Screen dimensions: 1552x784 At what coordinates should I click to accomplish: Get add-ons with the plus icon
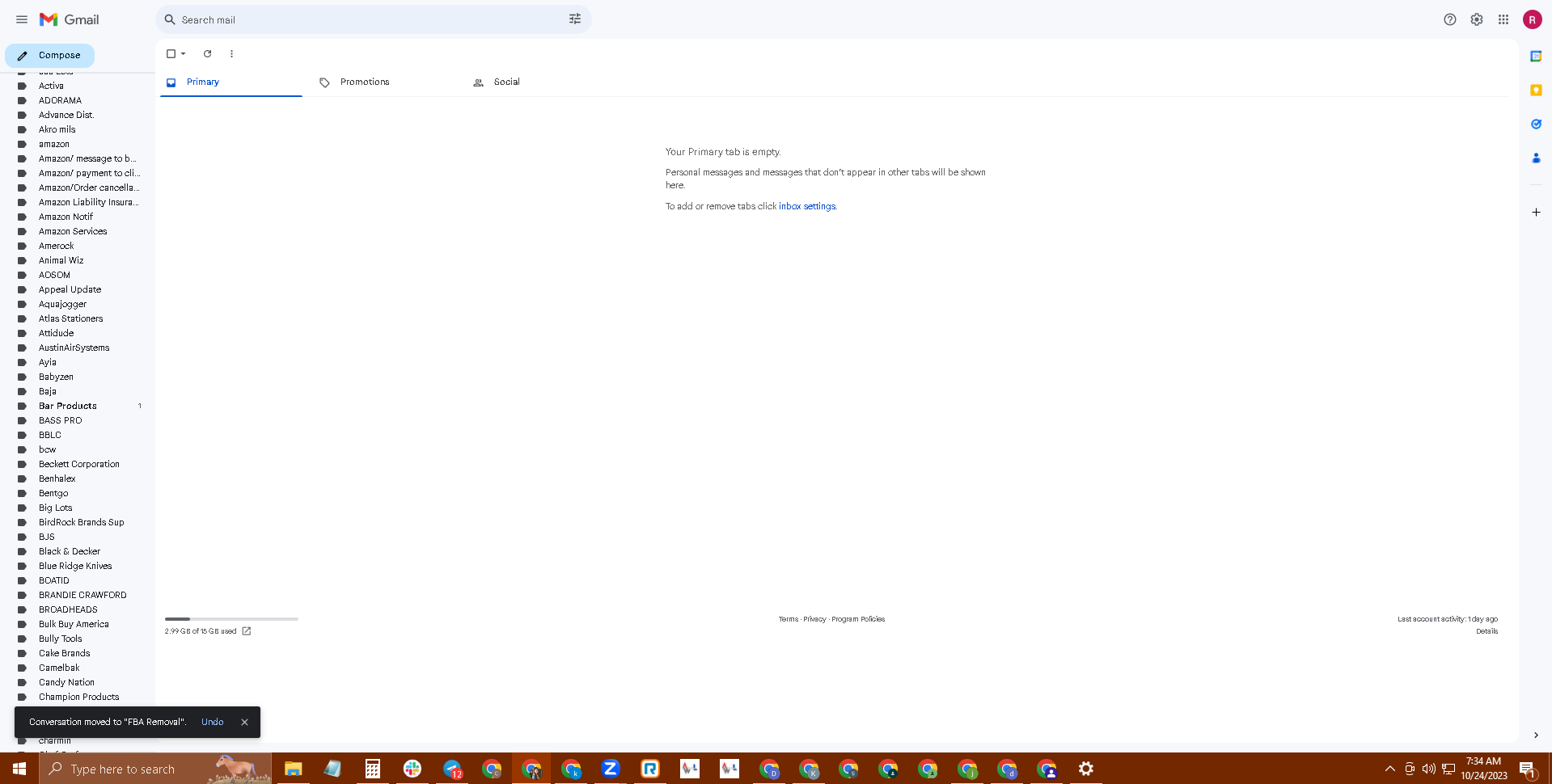[x=1536, y=213]
